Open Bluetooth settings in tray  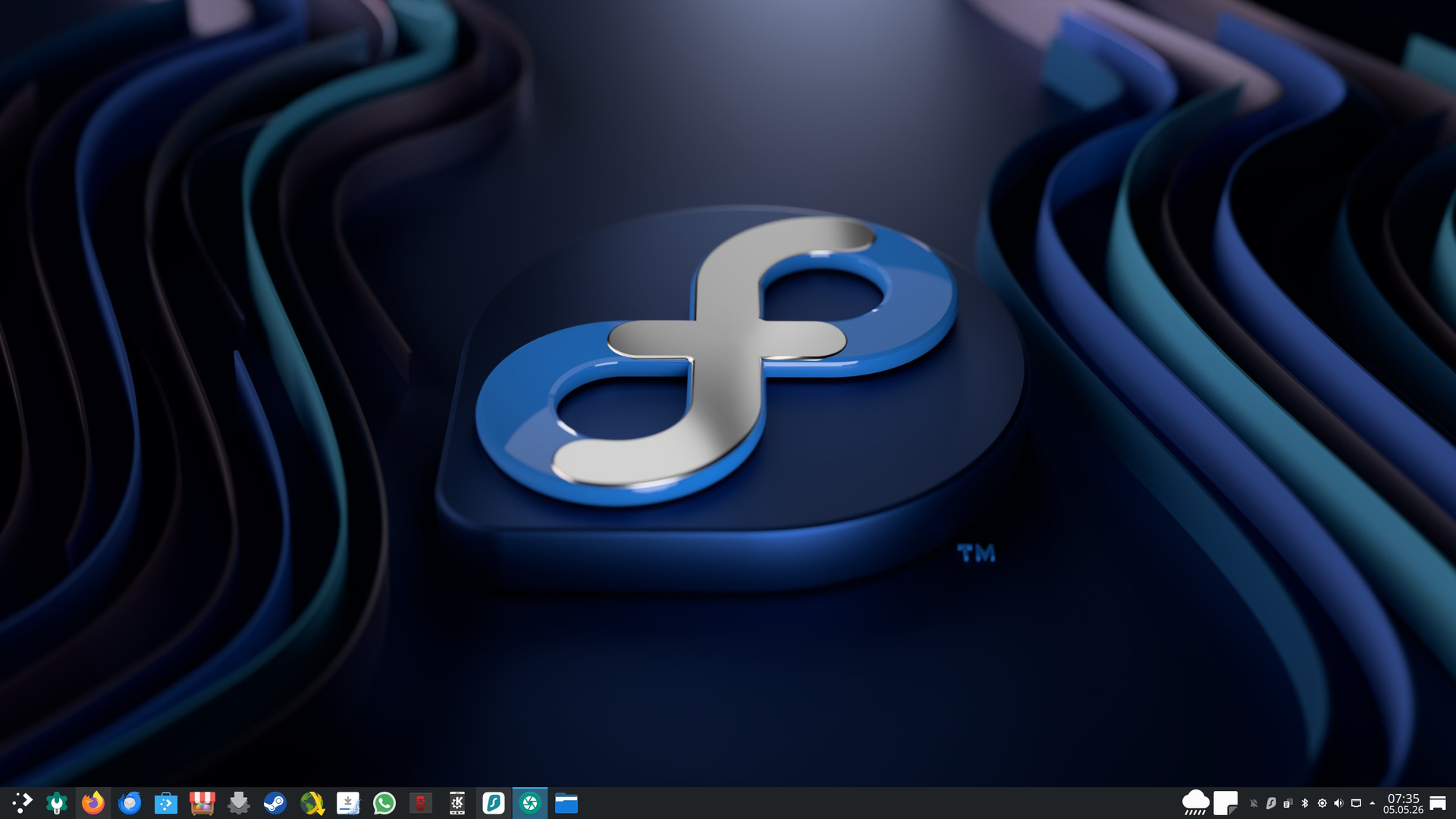point(1305,803)
